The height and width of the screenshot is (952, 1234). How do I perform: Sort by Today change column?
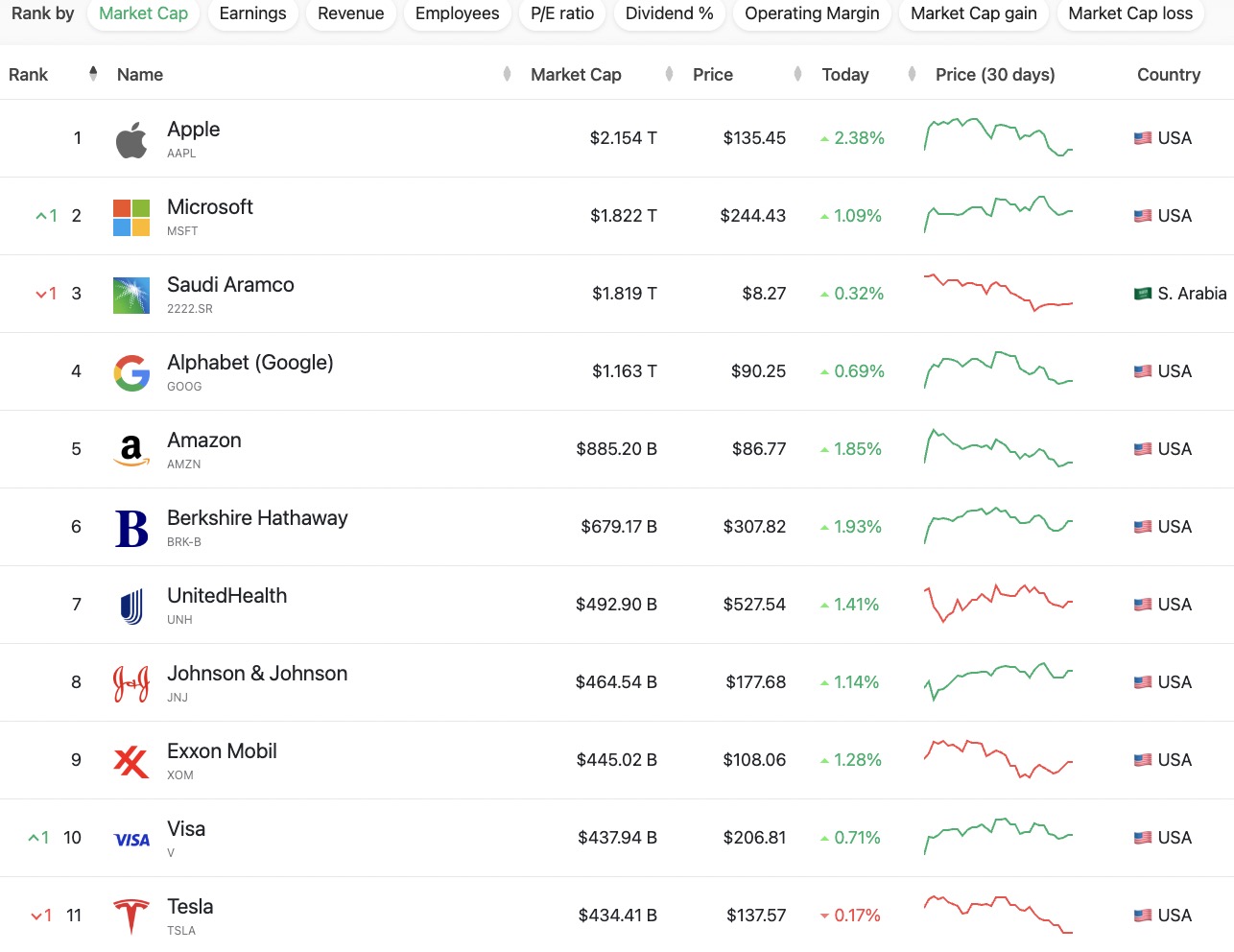(x=844, y=75)
